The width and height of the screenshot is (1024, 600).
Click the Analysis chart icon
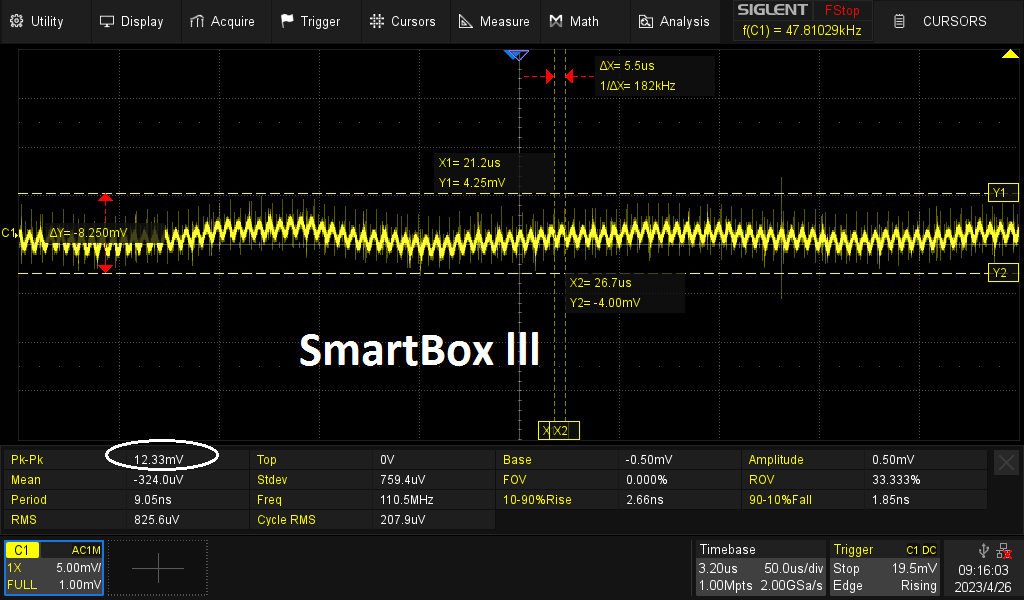[645, 22]
